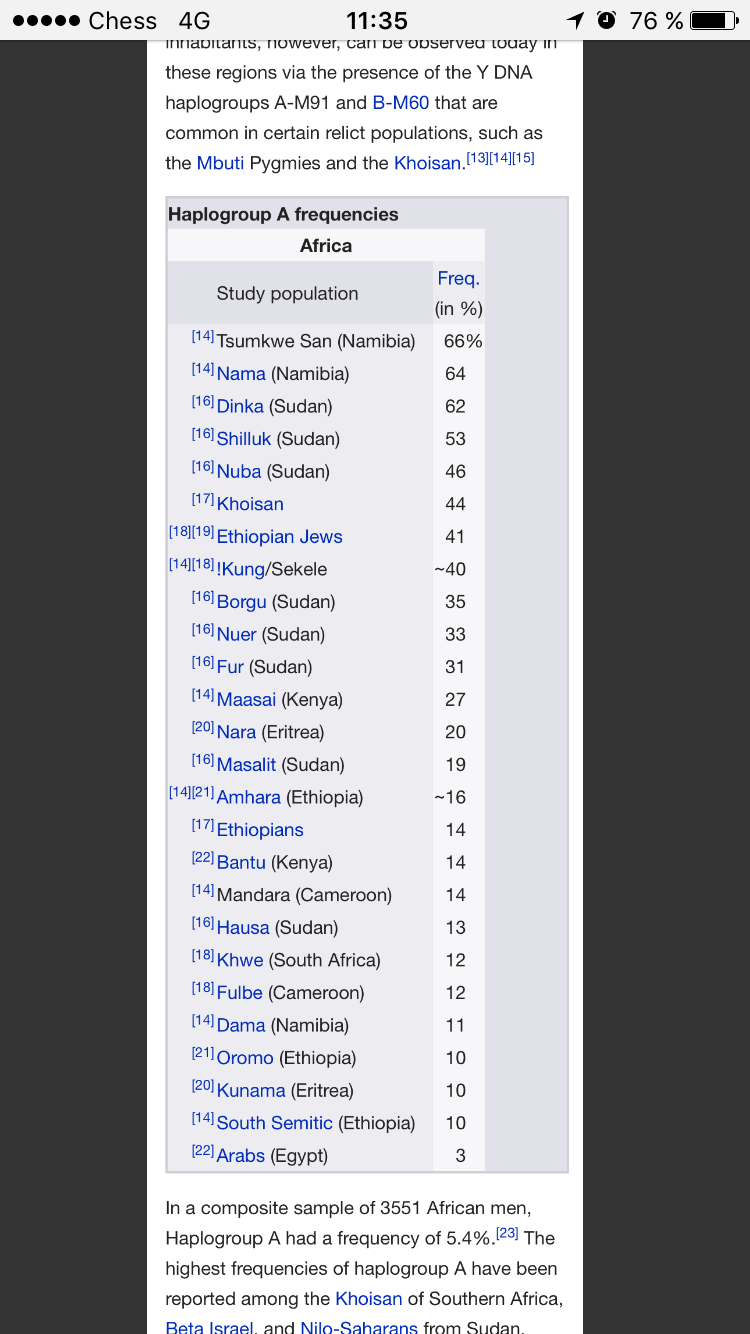Jump to citation [23] after 5.4%

[507, 1233]
